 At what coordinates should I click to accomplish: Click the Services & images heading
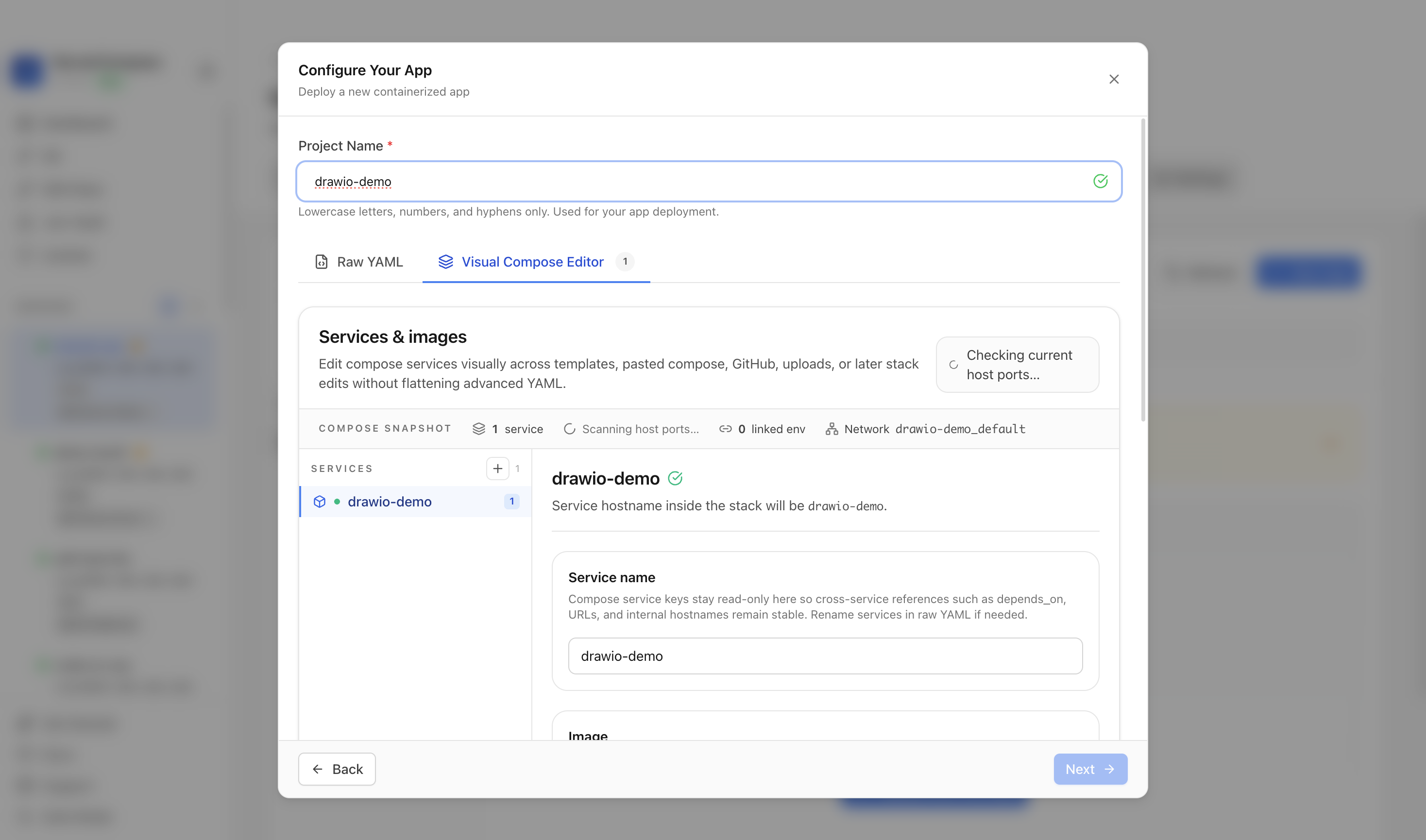pyautogui.click(x=392, y=337)
